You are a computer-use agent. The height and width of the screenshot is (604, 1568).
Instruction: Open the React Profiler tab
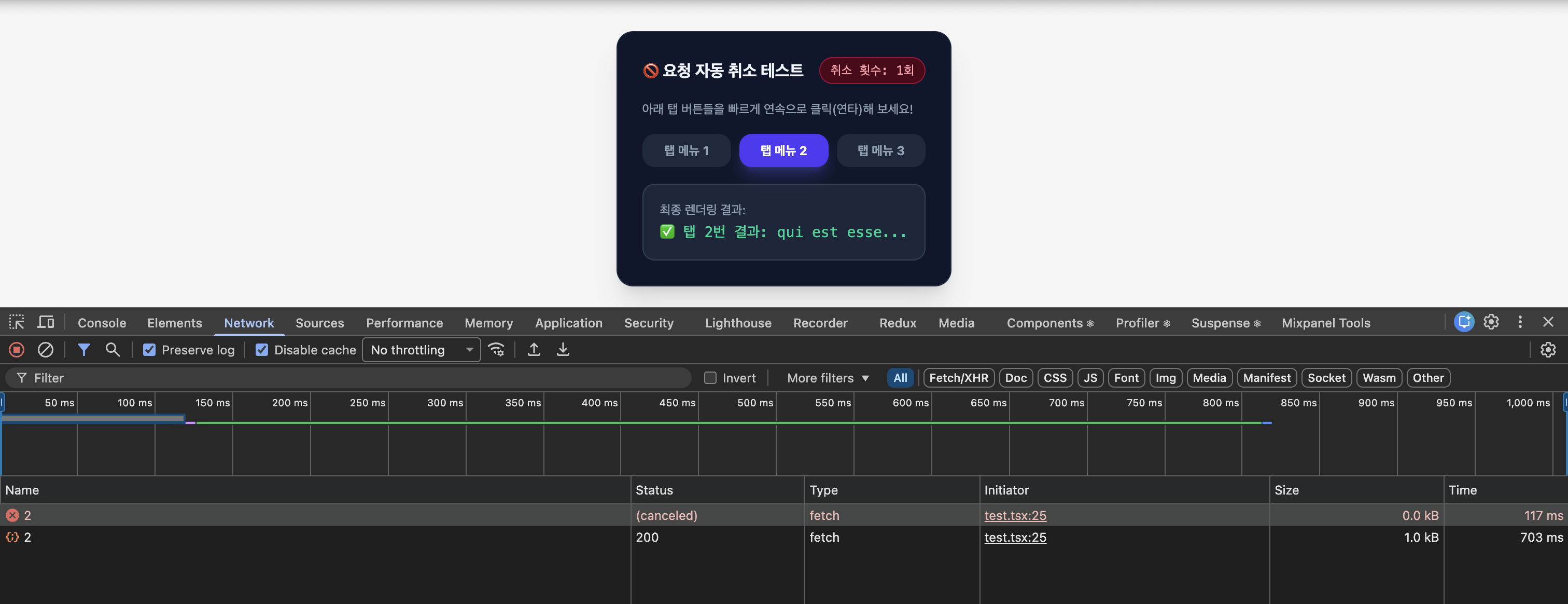pos(1142,323)
